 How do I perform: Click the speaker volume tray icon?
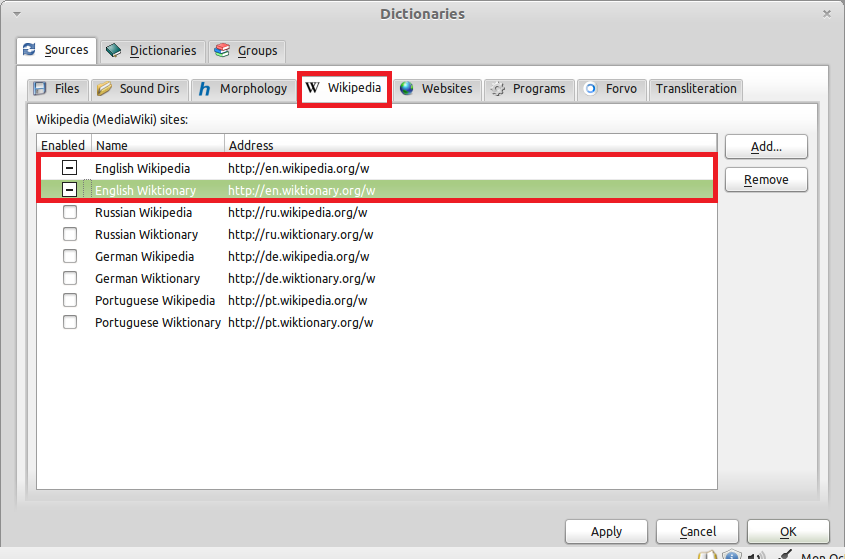[x=757, y=555]
